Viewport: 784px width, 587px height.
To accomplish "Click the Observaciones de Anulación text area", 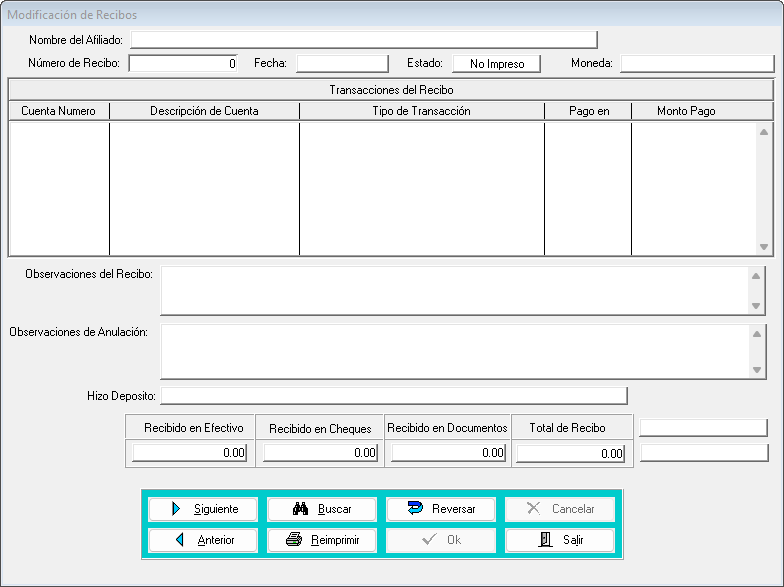I will click(x=455, y=351).
